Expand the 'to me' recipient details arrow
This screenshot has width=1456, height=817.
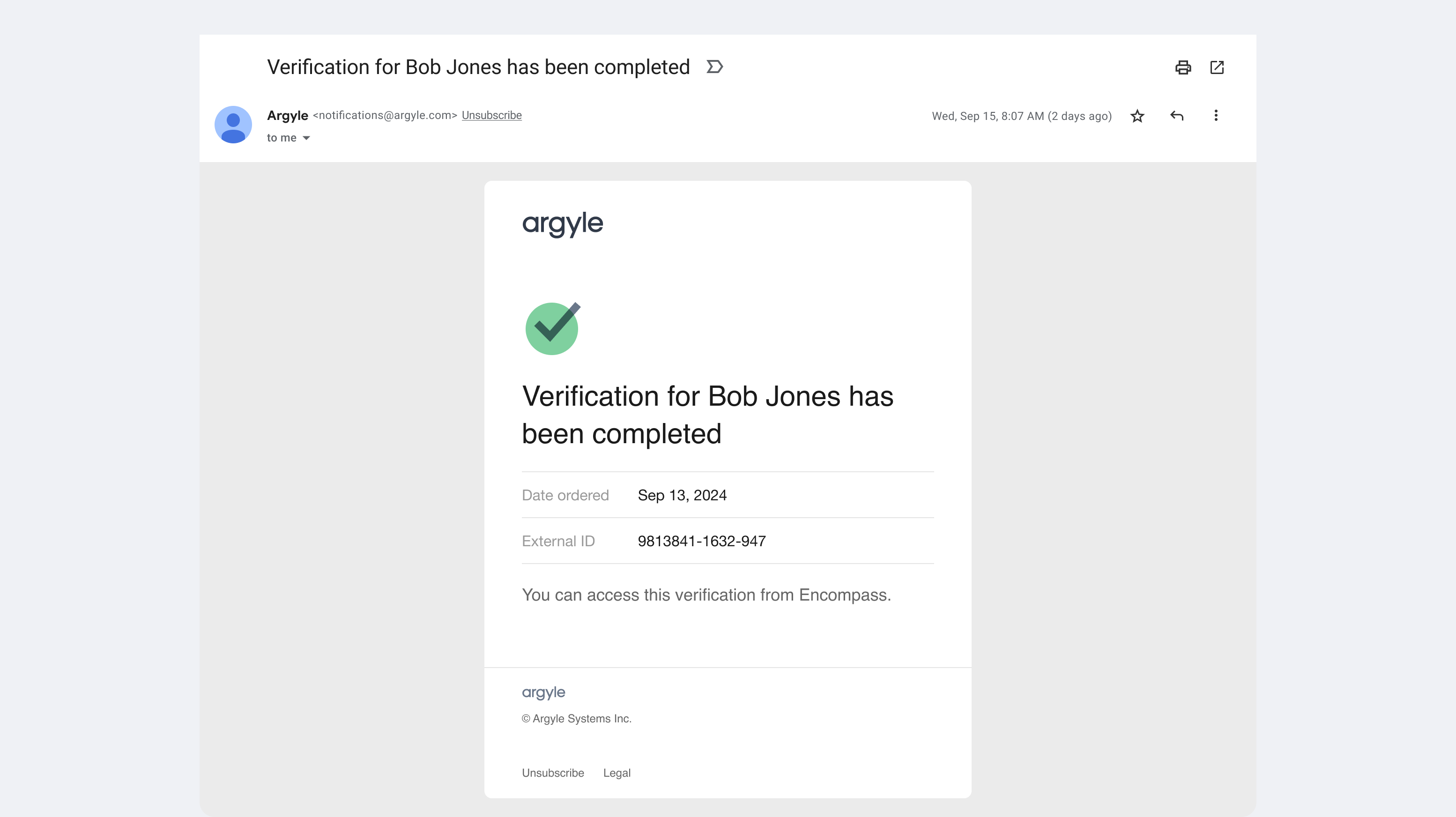click(306, 138)
